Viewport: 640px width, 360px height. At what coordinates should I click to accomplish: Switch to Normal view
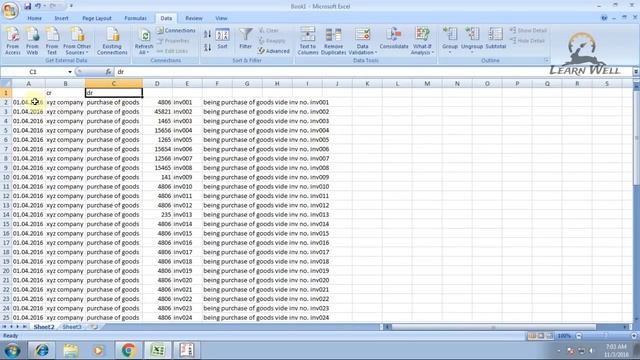(532, 336)
